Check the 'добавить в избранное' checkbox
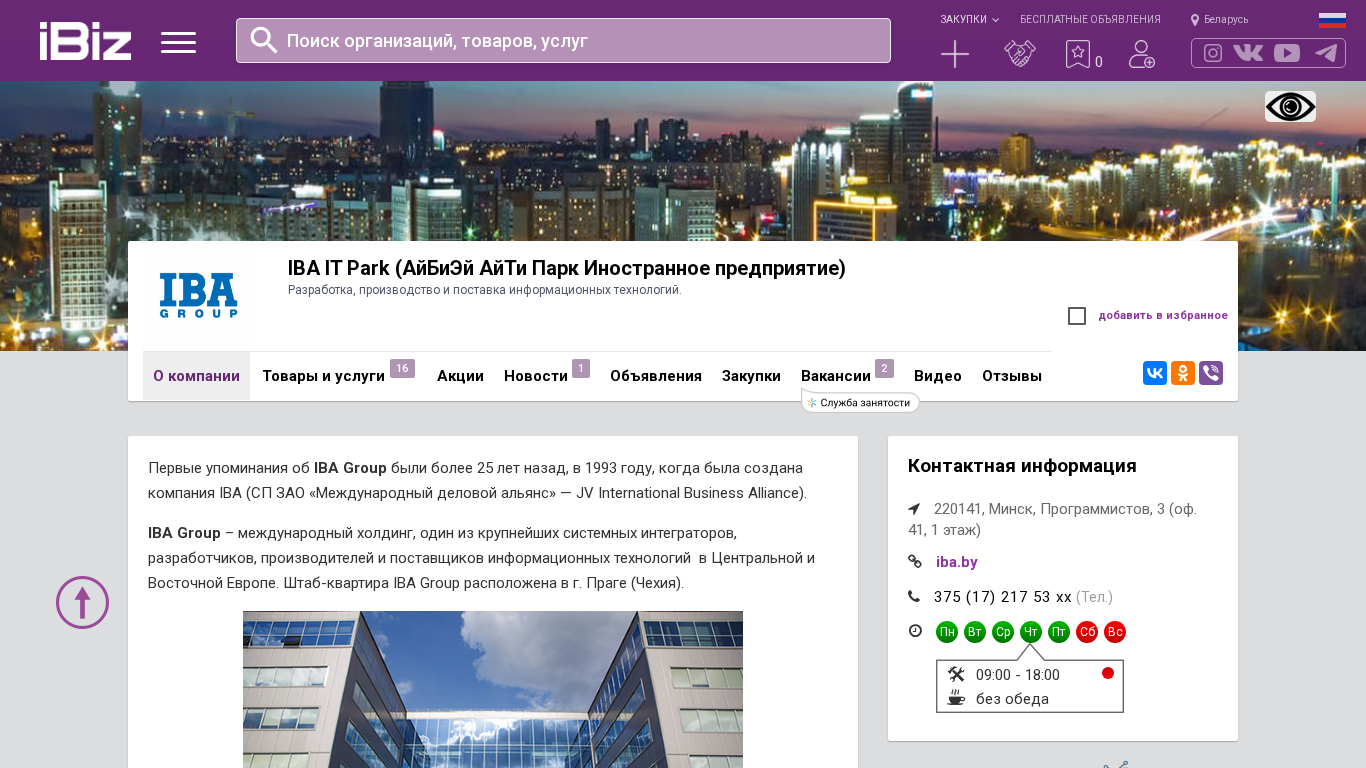 coord(1077,316)
